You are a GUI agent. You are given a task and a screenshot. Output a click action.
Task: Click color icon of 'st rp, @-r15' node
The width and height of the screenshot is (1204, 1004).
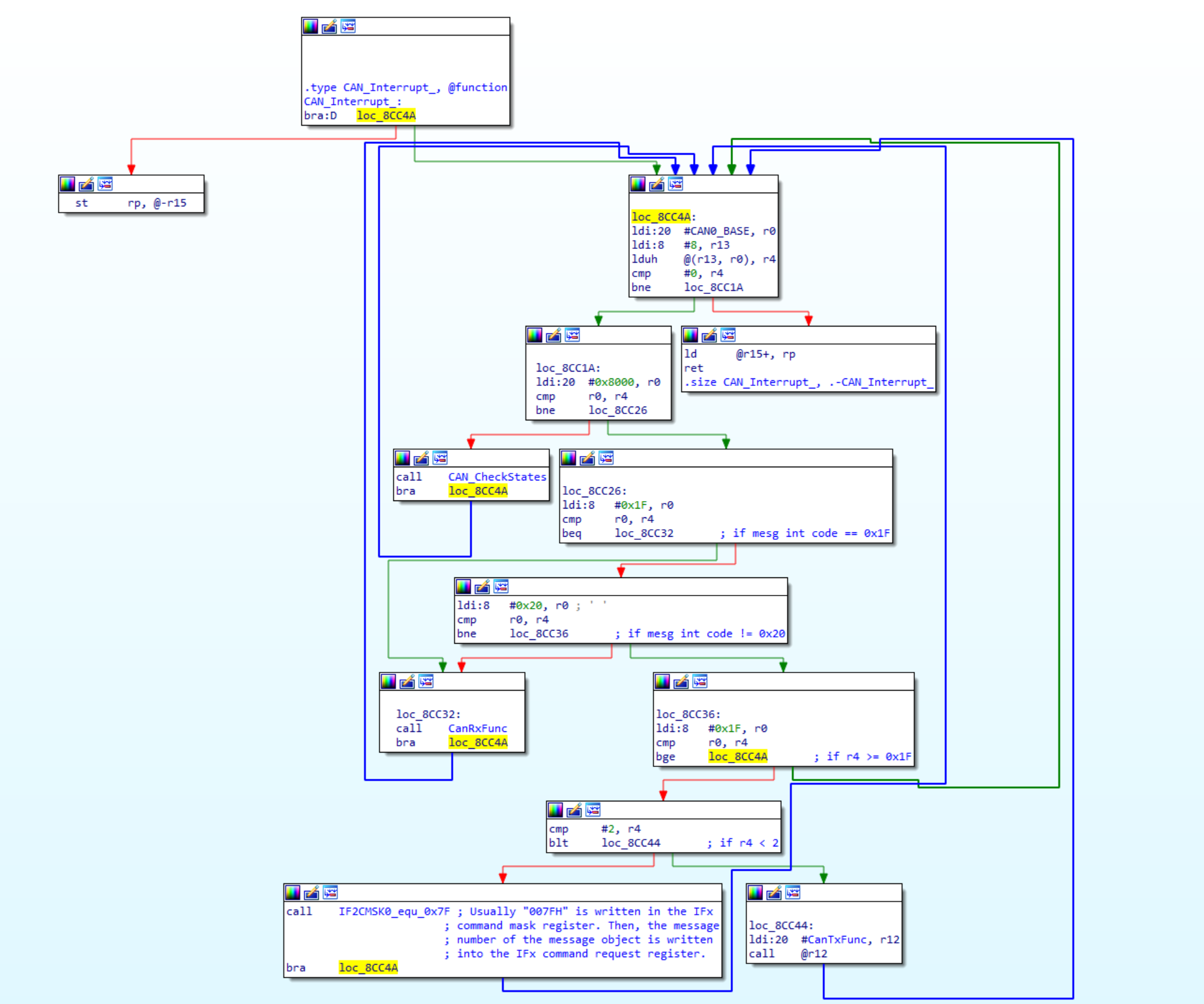click(x=67, y=184)
